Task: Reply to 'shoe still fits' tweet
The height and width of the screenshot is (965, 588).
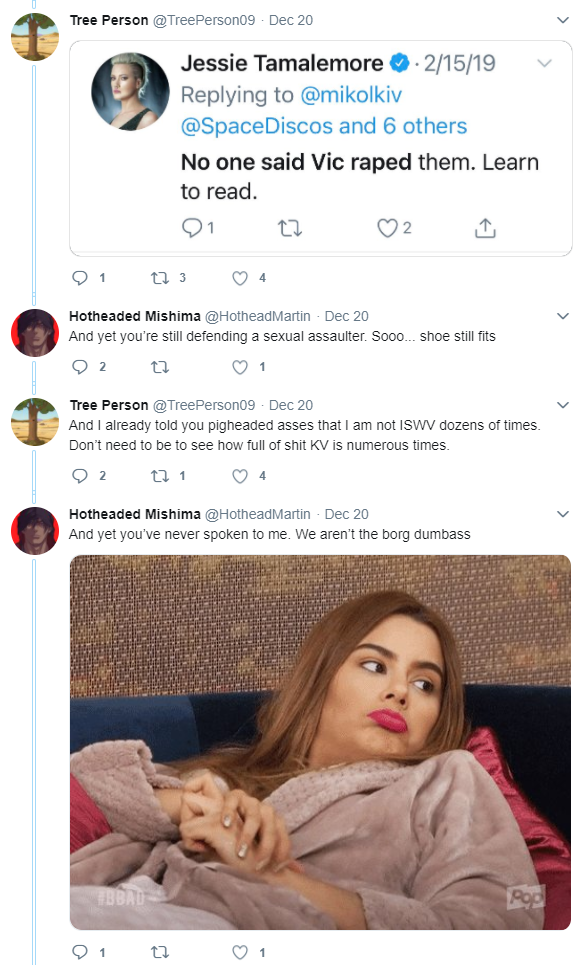Action: (80, 367)
